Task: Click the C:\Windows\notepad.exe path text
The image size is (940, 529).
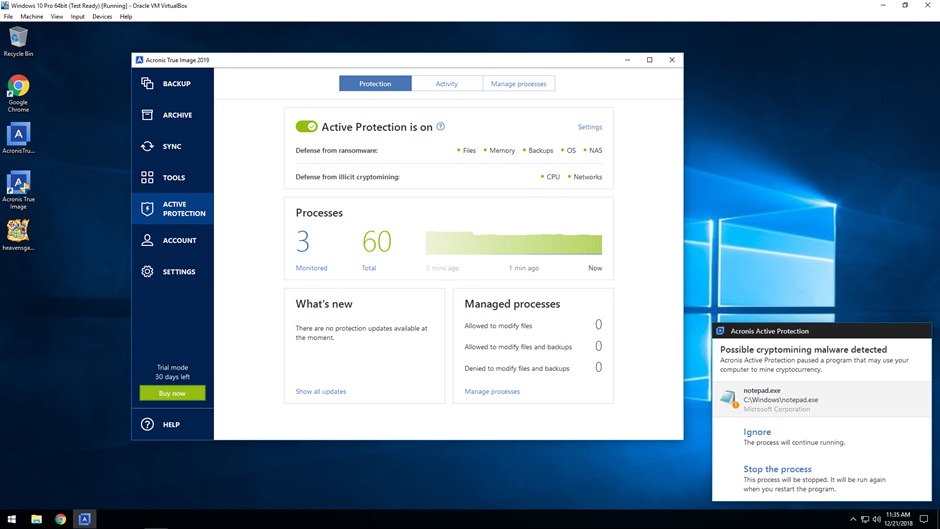Action: click(781, 400)
